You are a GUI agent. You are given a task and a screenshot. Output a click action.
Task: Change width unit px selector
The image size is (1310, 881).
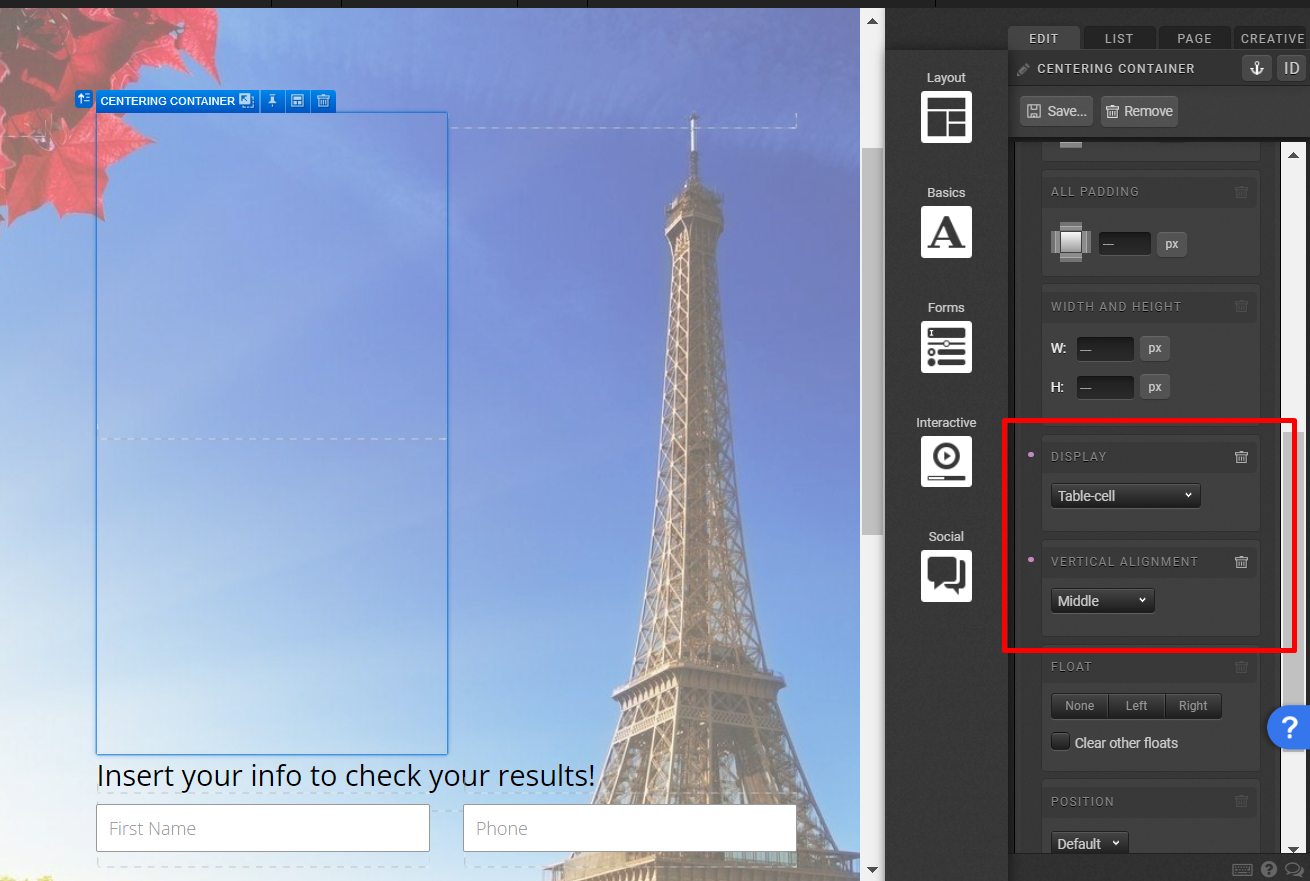tap(1155, 349)
